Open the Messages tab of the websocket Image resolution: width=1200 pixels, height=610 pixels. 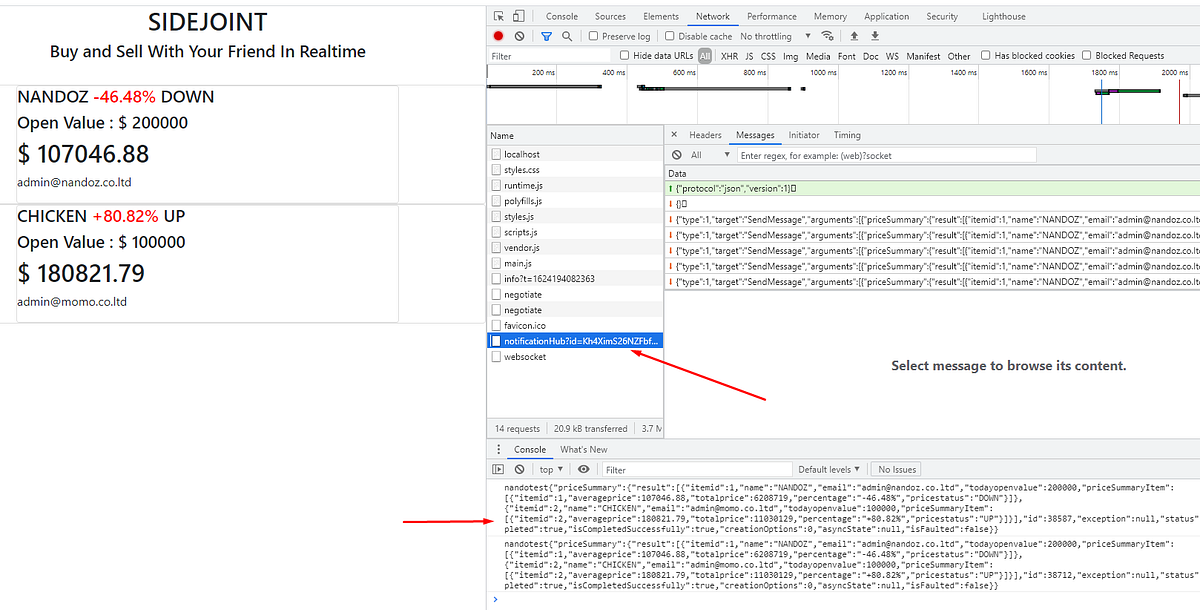(755, 134)
